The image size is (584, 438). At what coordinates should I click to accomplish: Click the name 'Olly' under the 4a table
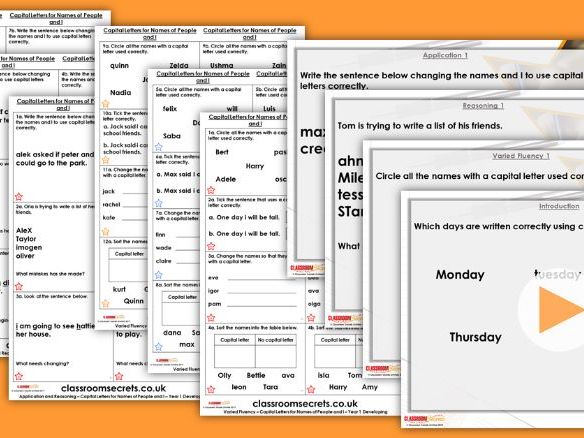(x=224, y=375)
